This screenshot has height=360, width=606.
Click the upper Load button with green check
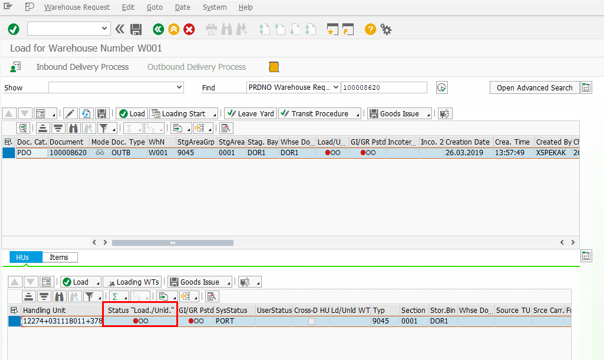[x=132, y=114]
